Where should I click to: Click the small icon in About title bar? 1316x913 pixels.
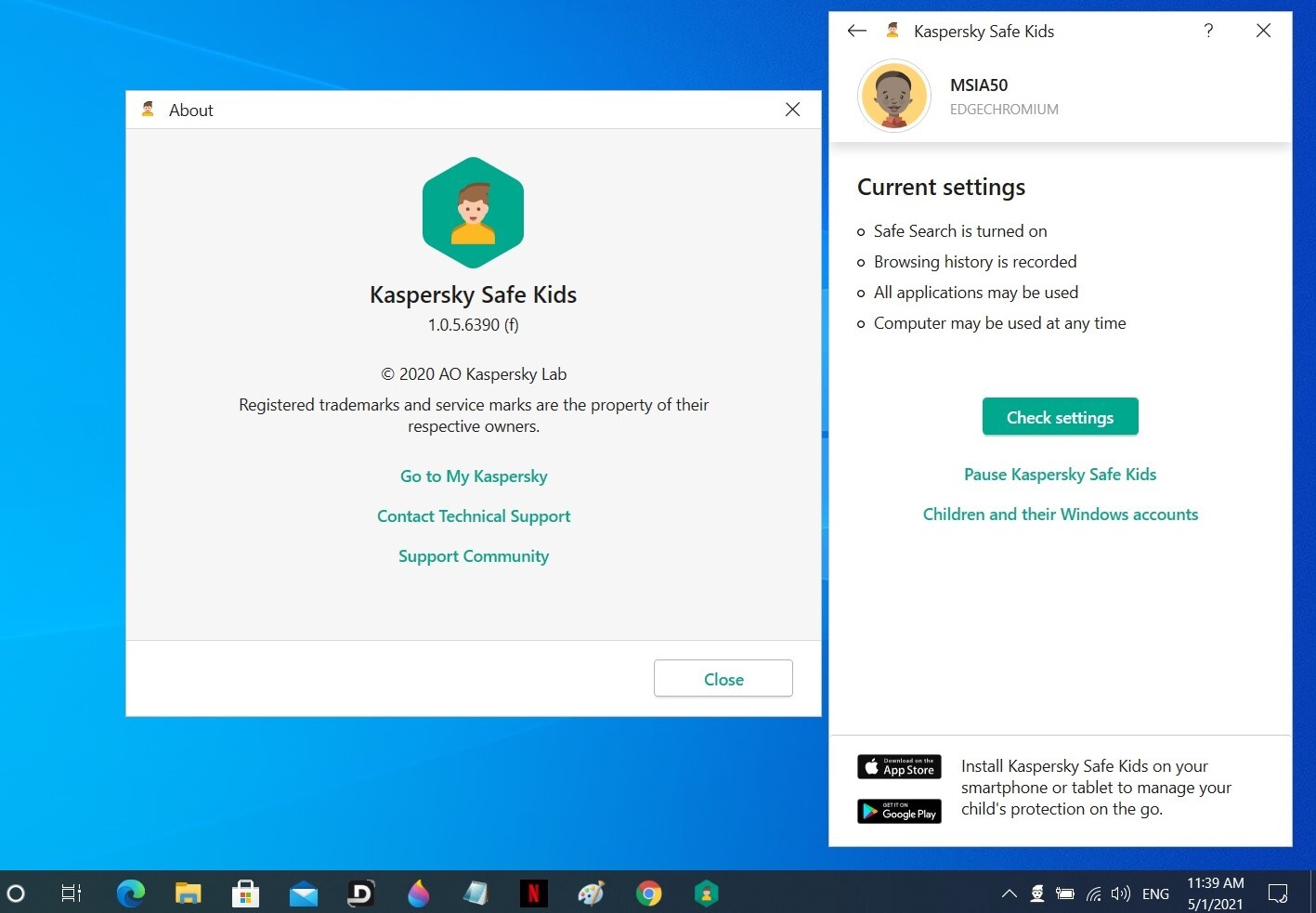pos(148,110)
